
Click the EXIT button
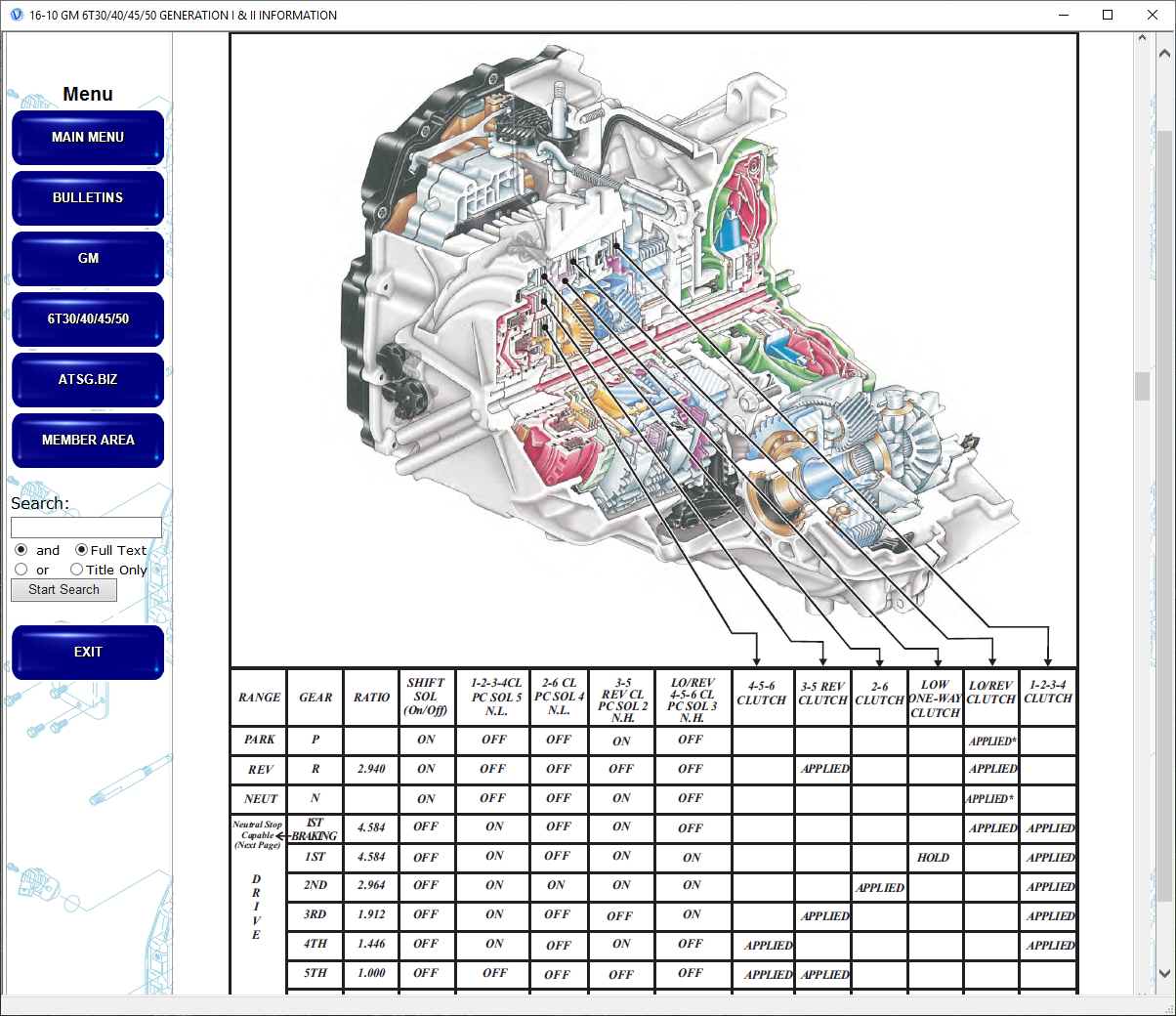(x=88, y=653)
